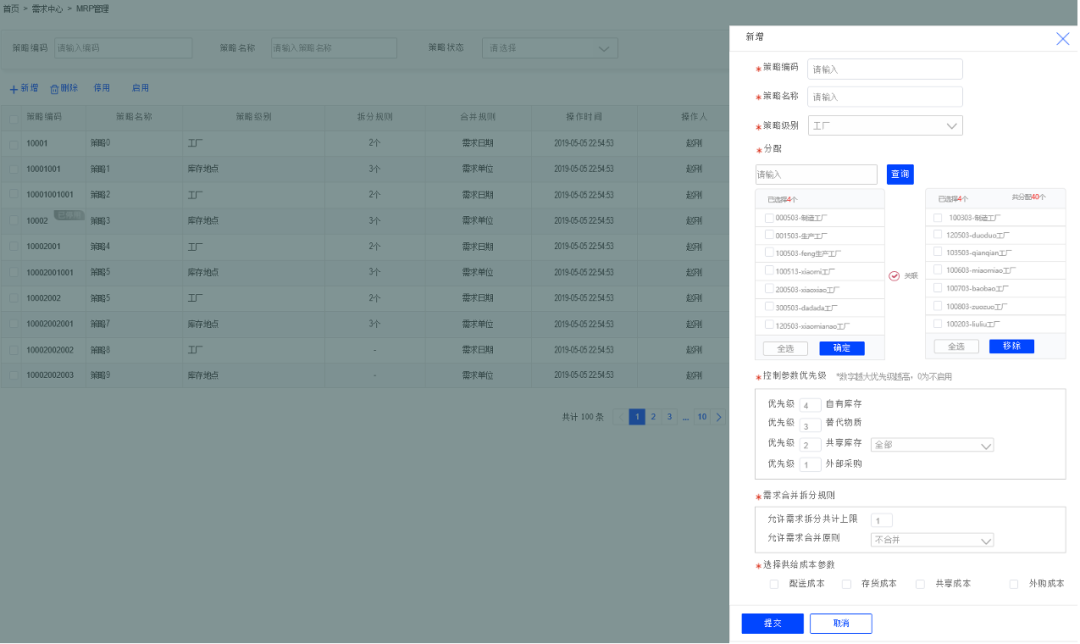Check the 120503-duoduo工厂 checkbox
1080x644 pixels.
tap(937, 235)
